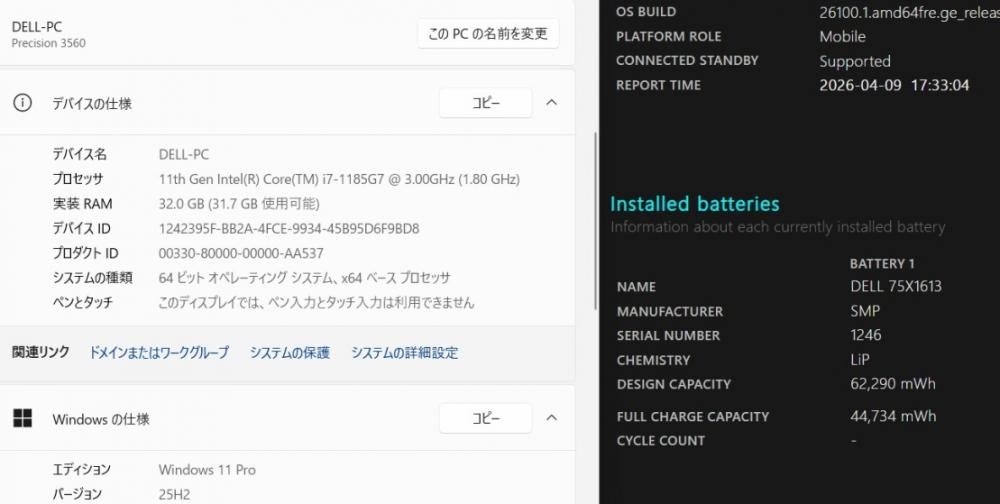The width and height of the screenshot is (1000, 504).
Task: Click the プロダクト ID value text
Action: point(241,253)
